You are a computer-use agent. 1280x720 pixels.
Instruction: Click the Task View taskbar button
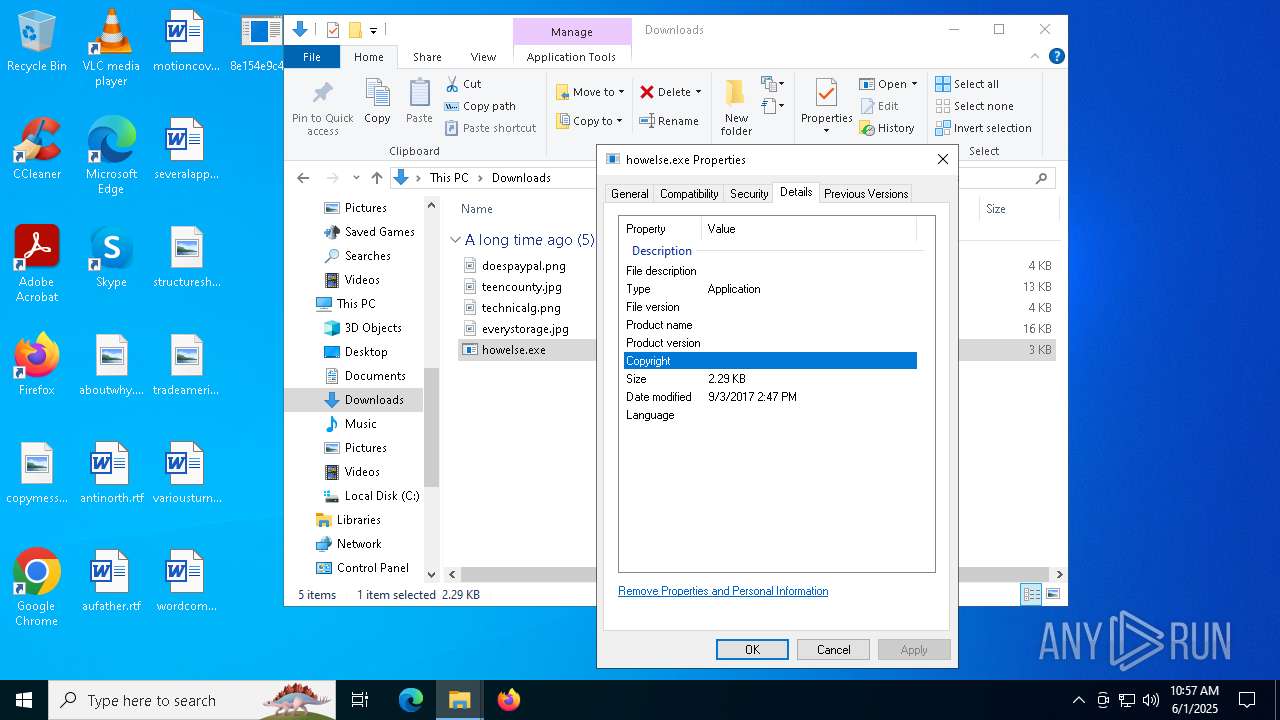(360, 700)
